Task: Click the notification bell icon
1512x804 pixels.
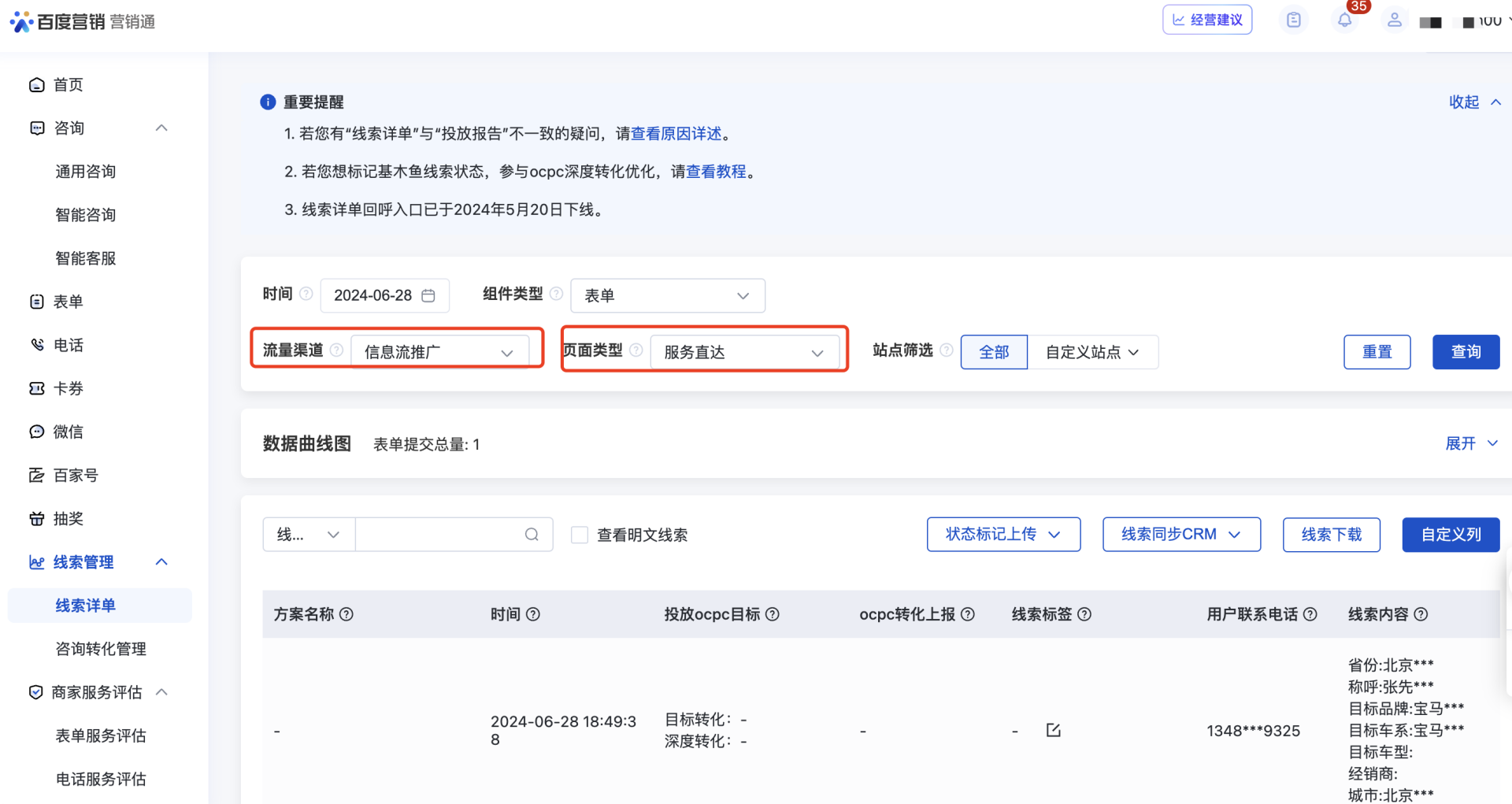Action: (1344, 20)
